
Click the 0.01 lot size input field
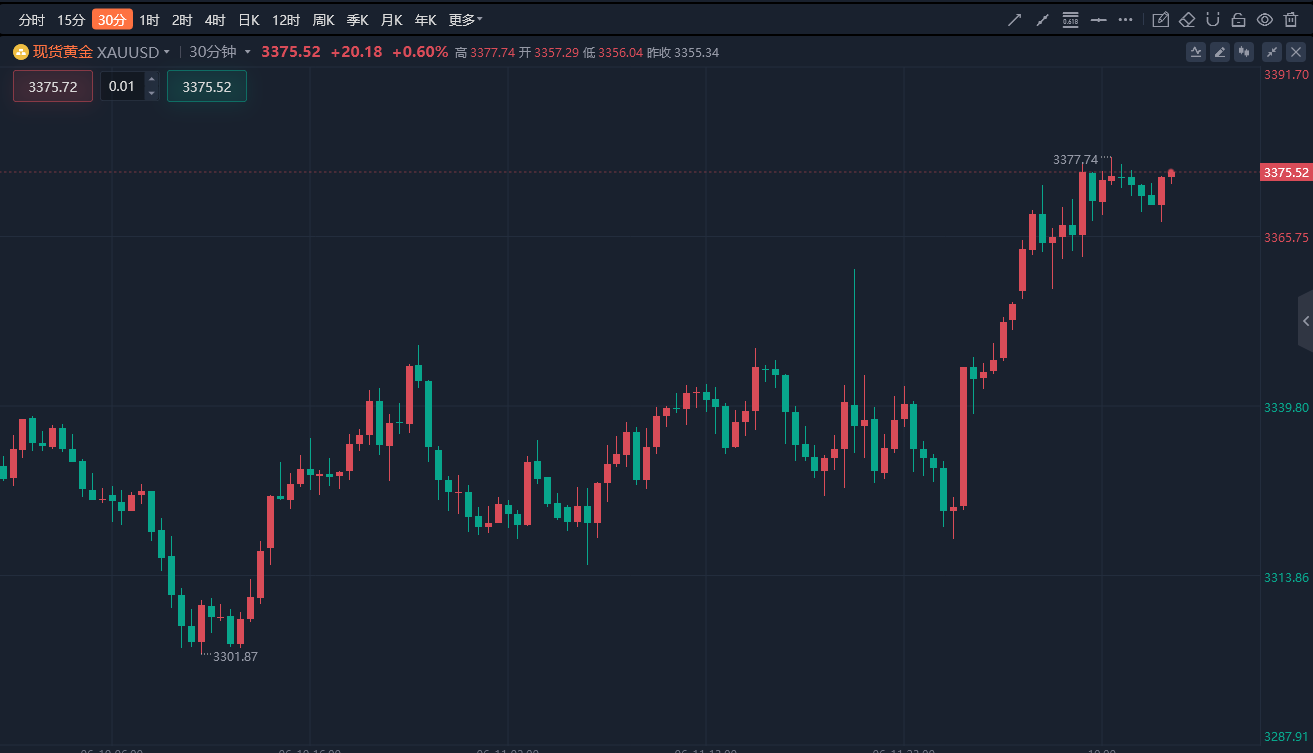pos(122,86)
